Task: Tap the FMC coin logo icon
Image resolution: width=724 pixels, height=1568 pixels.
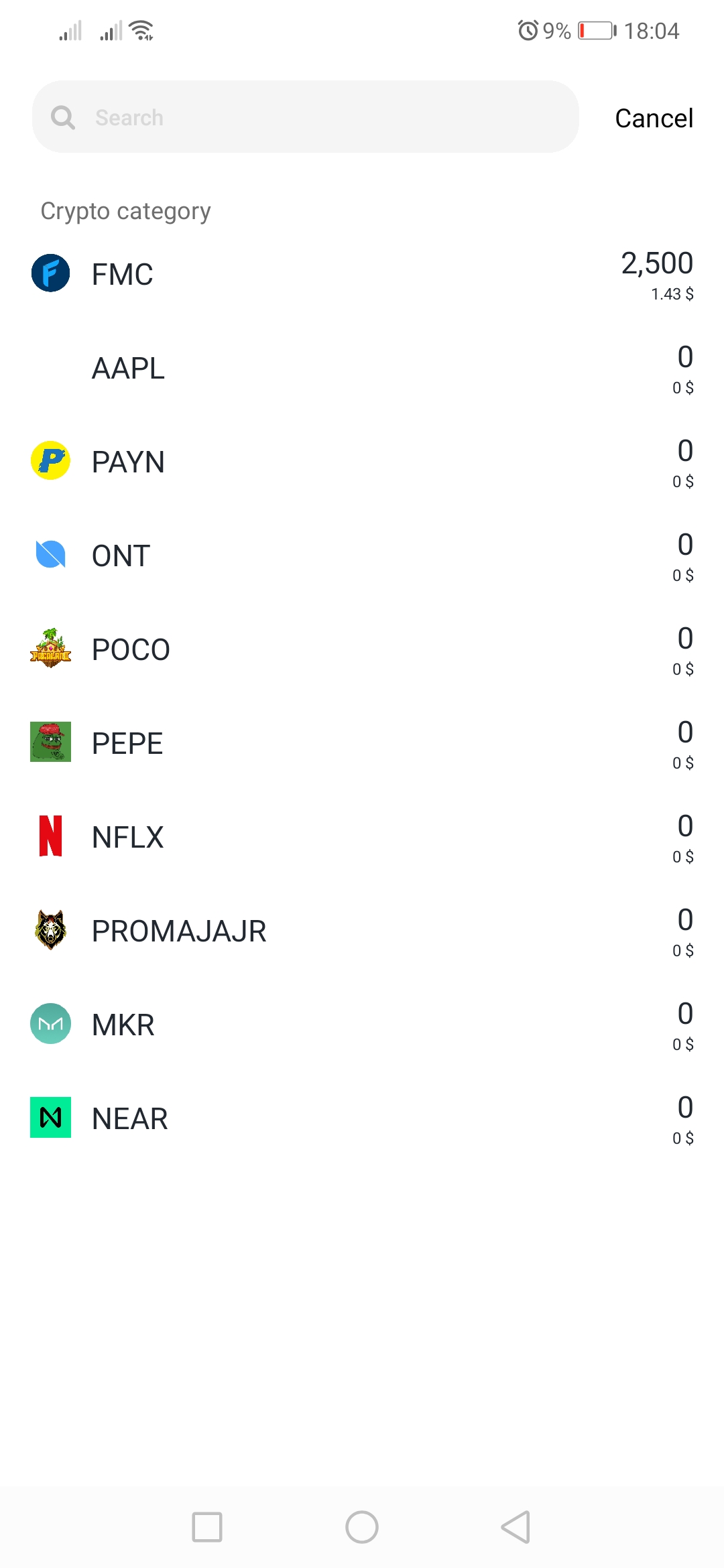Action: [50, 273]
